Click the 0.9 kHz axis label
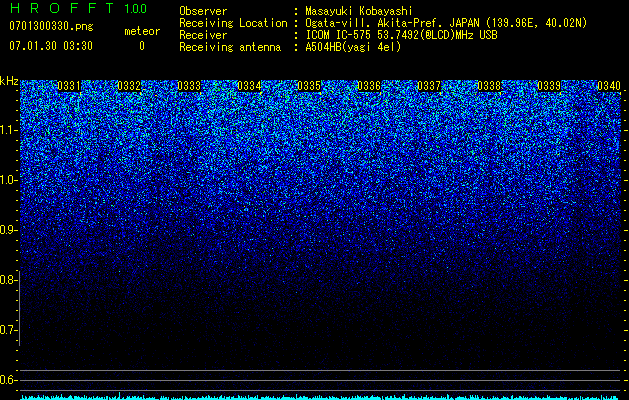This screenshot has height=400, width=629. [7, 230]
